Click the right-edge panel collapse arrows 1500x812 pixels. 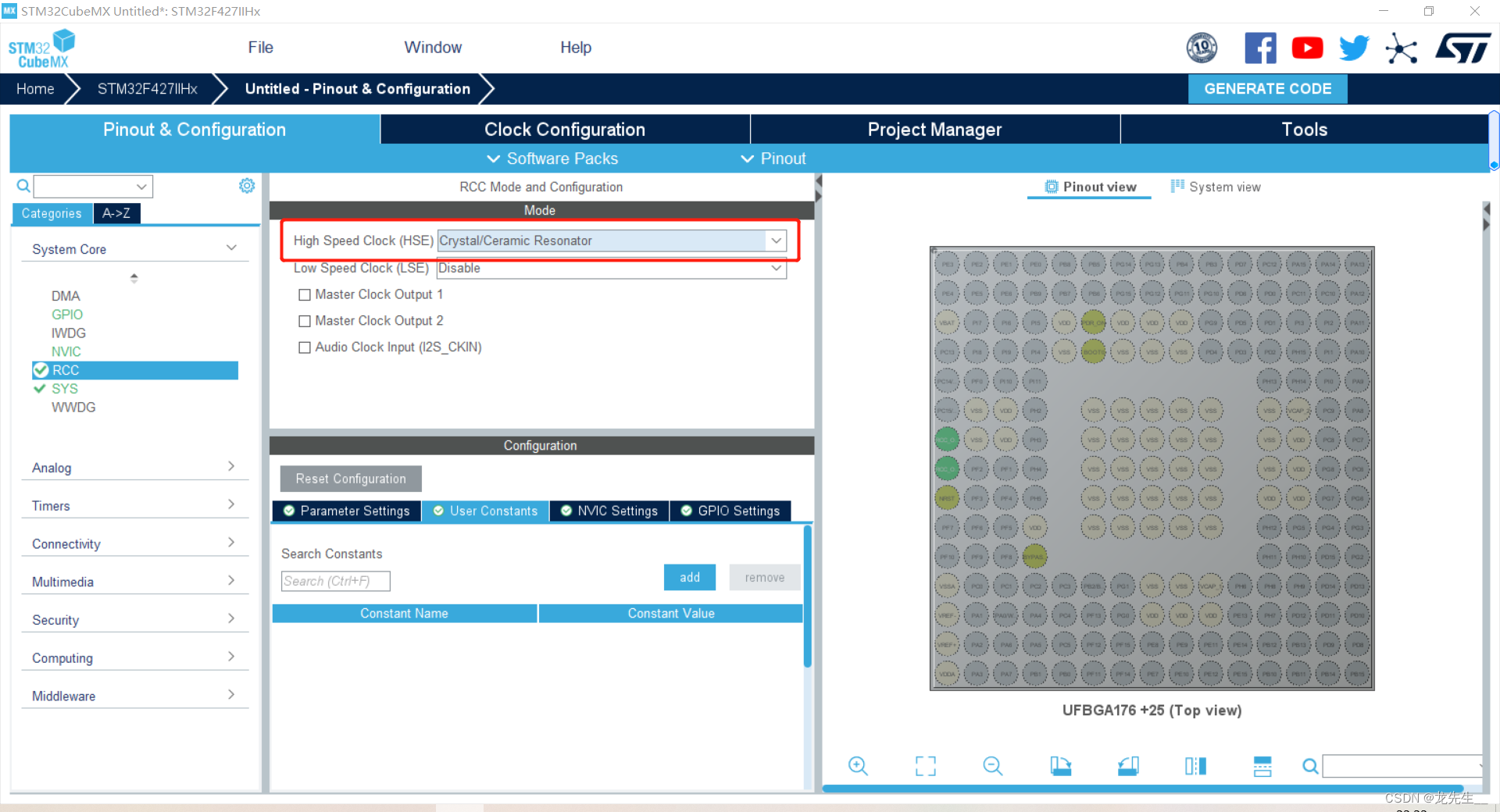(1486, 217)
